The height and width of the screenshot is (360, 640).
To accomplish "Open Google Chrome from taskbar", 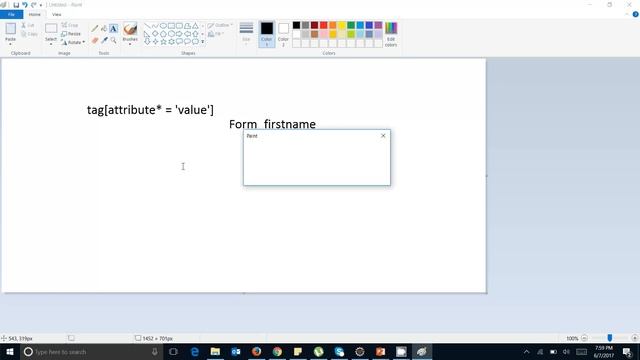I will 277,351.
